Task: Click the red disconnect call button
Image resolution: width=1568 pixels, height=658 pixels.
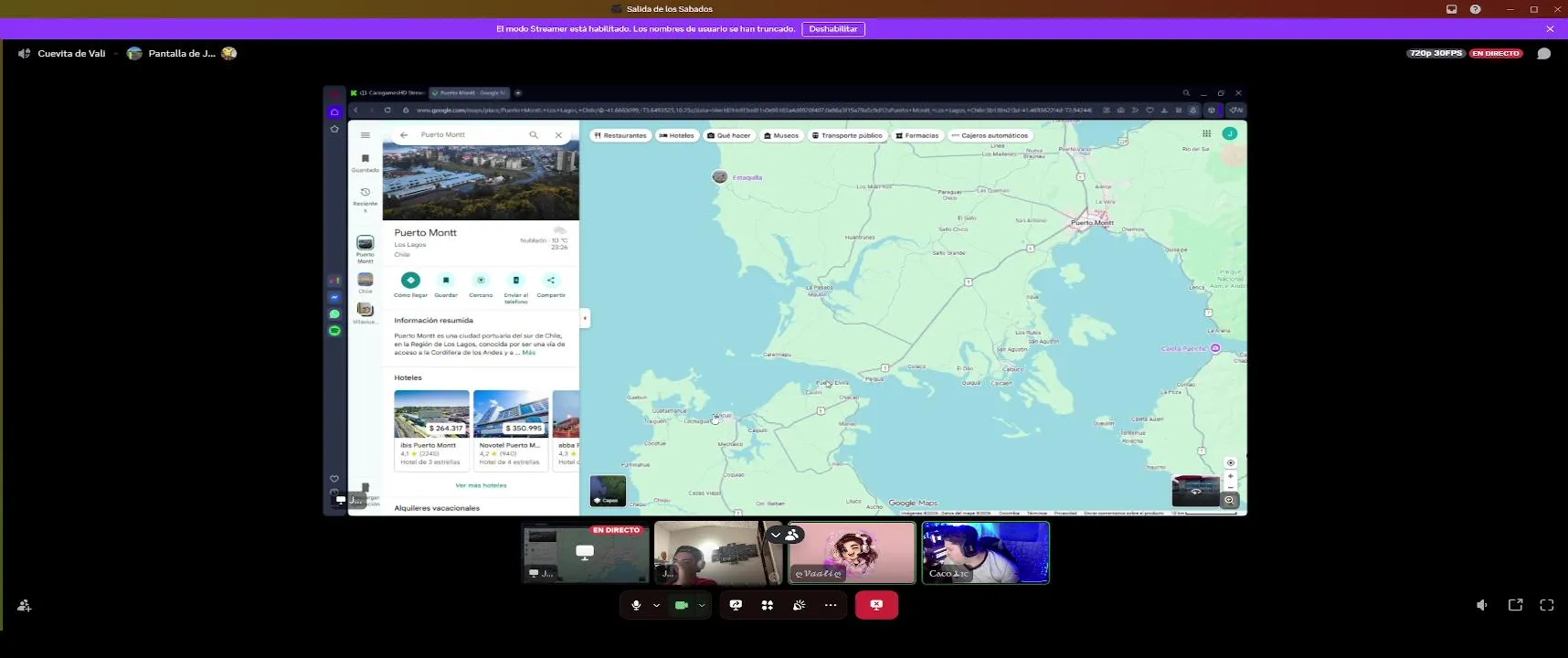Action: click(x=876, y=605)
